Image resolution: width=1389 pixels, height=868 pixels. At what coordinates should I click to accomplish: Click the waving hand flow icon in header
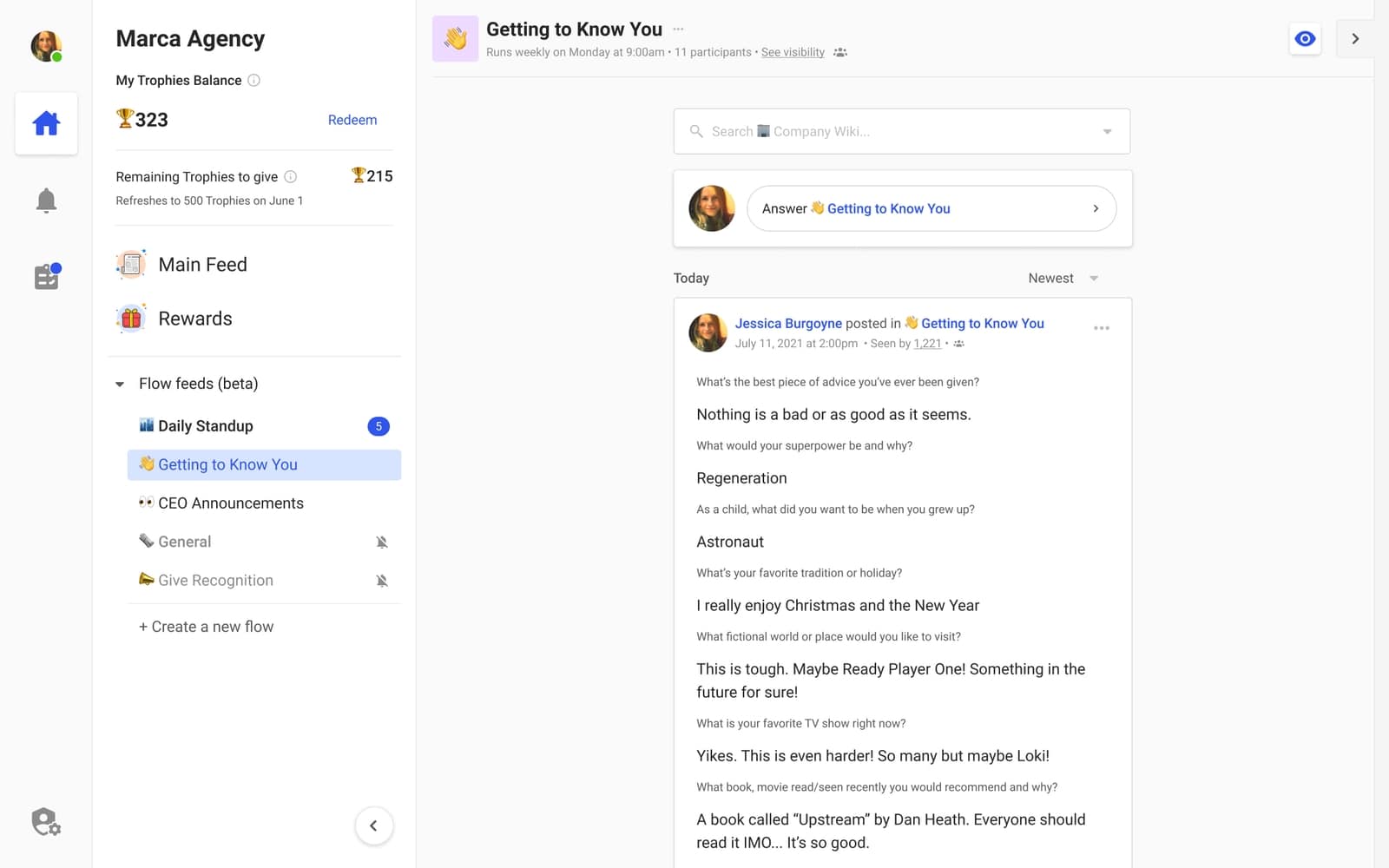coord(455,38)
